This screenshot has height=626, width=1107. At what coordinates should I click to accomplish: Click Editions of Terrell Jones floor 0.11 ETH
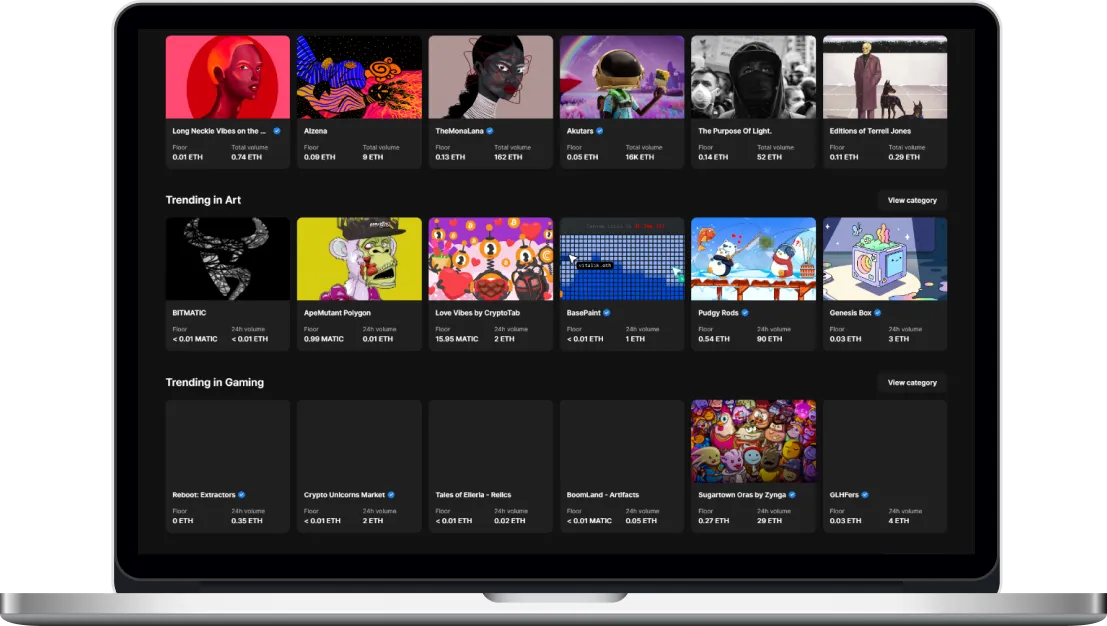[x=844, y=157]
